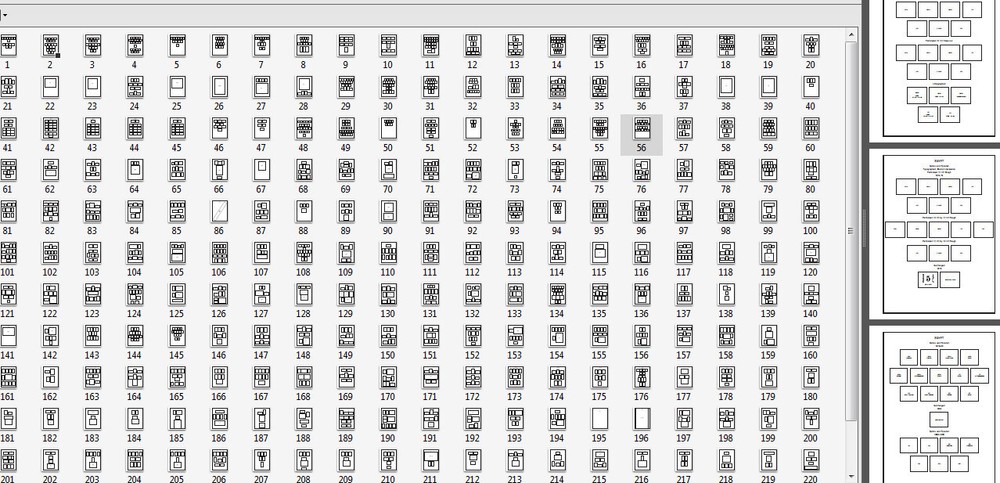The width and height of the screenshot is (1000, 483).
Task: Select page 120 thumbnail
Action: pyautogui.click(x=810, y=253)
